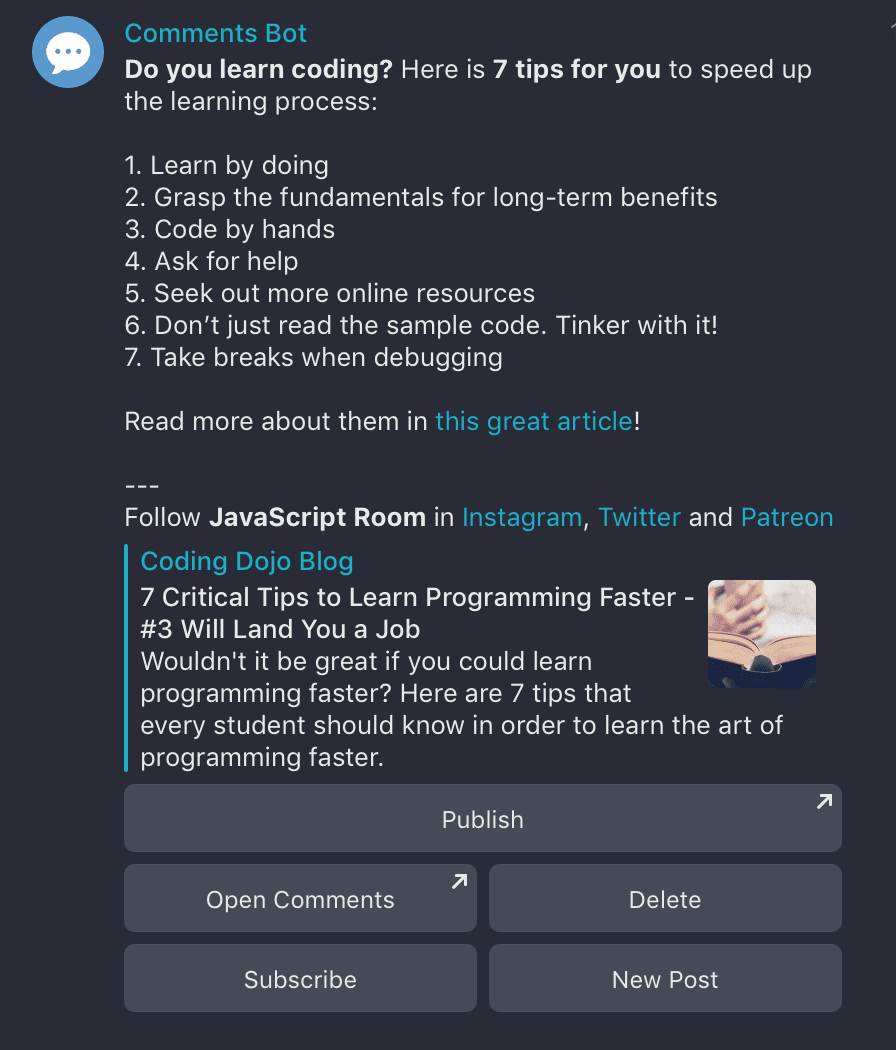Click the arrow icon on Open Comments

coord(459,881)
